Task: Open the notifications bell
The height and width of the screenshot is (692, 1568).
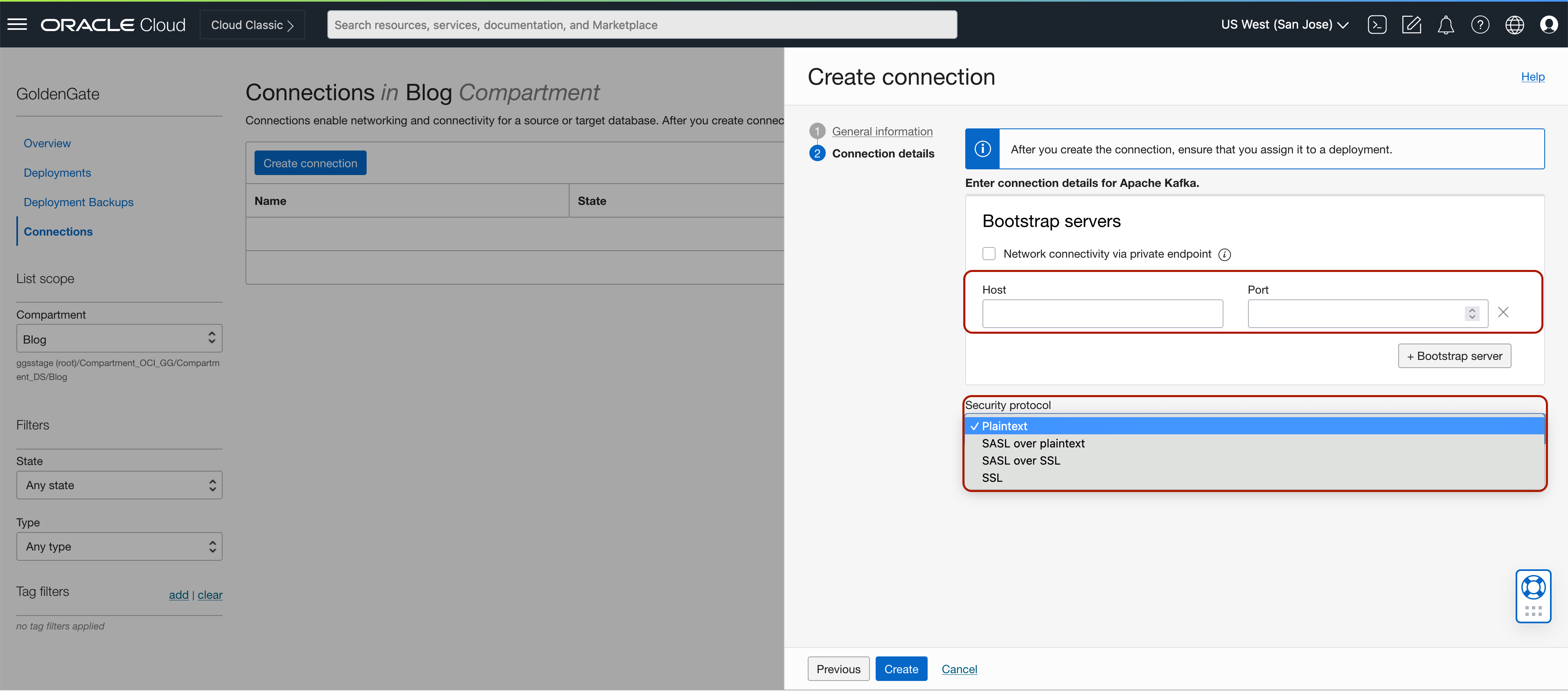Action: tap(1446, 25)
